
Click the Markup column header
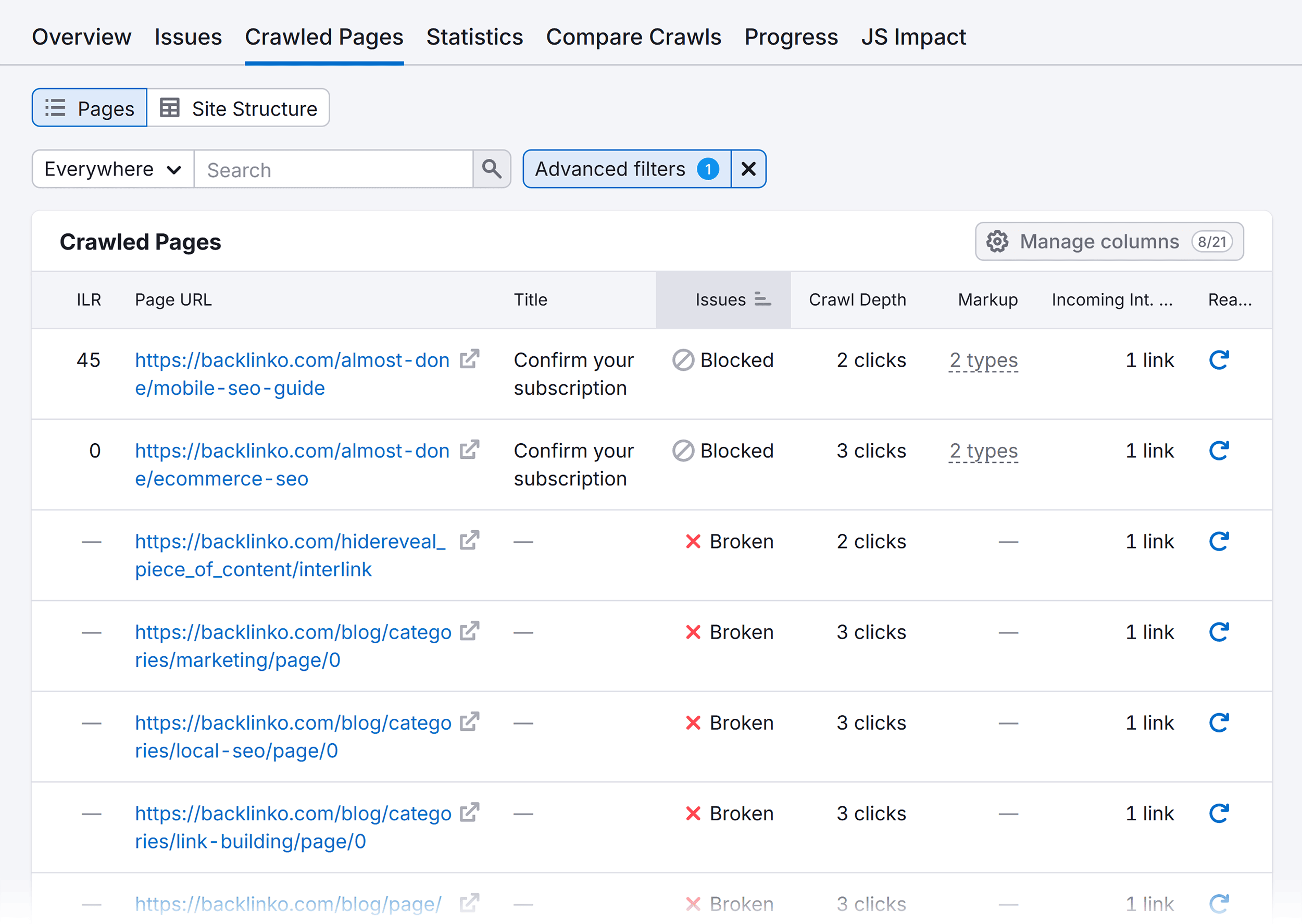point(988,300)
